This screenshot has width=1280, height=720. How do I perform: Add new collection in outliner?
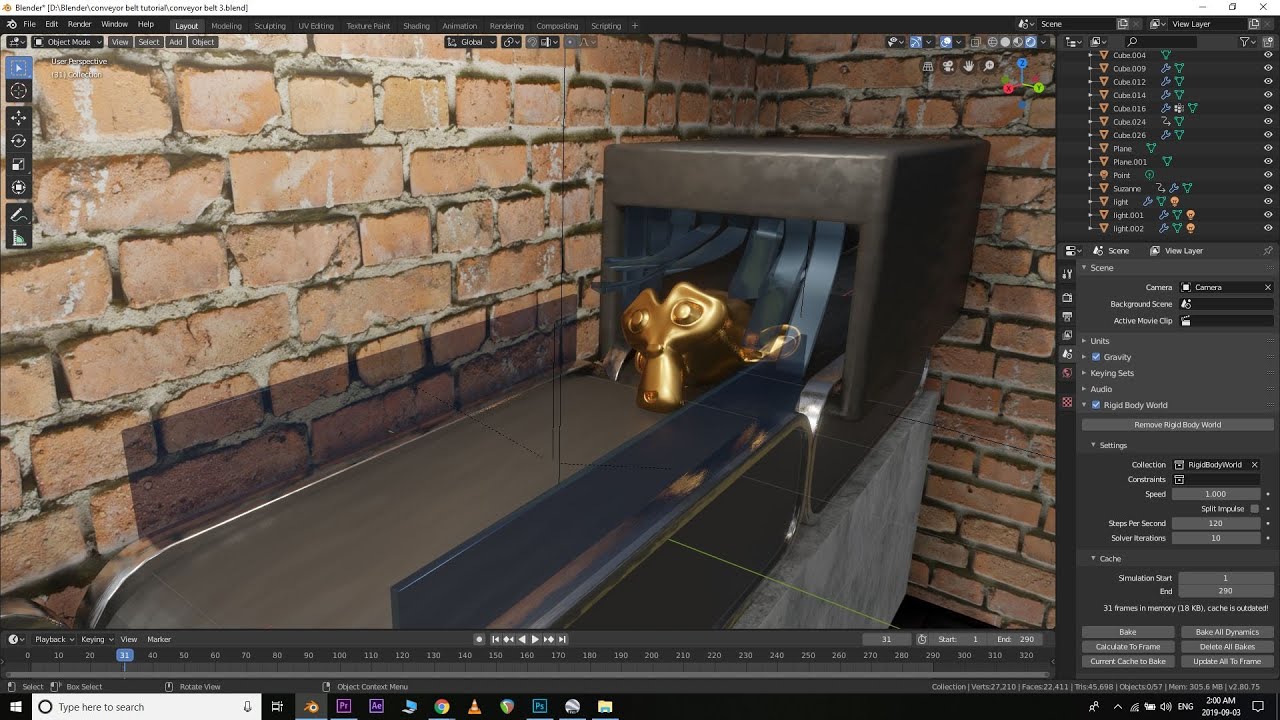tap(1269, 42)
